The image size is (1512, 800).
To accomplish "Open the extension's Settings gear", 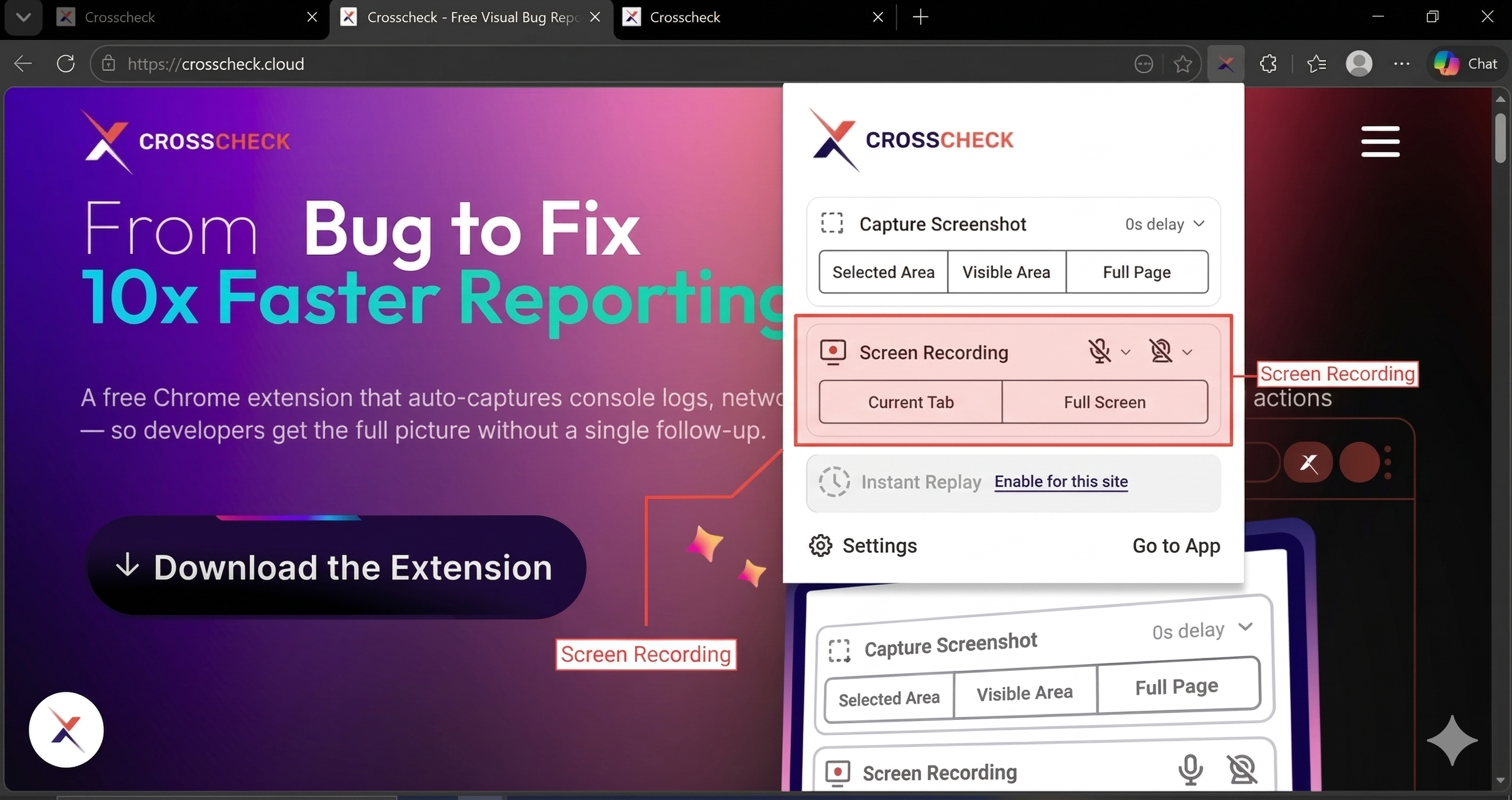I will [x=820, y=545].
